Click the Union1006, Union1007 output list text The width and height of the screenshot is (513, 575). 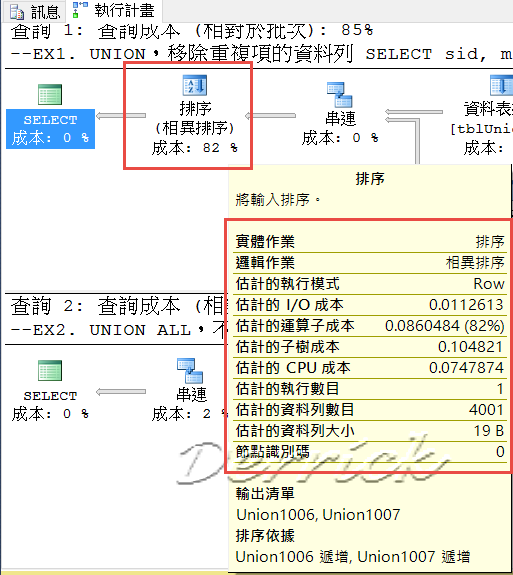tap(318, 515)
